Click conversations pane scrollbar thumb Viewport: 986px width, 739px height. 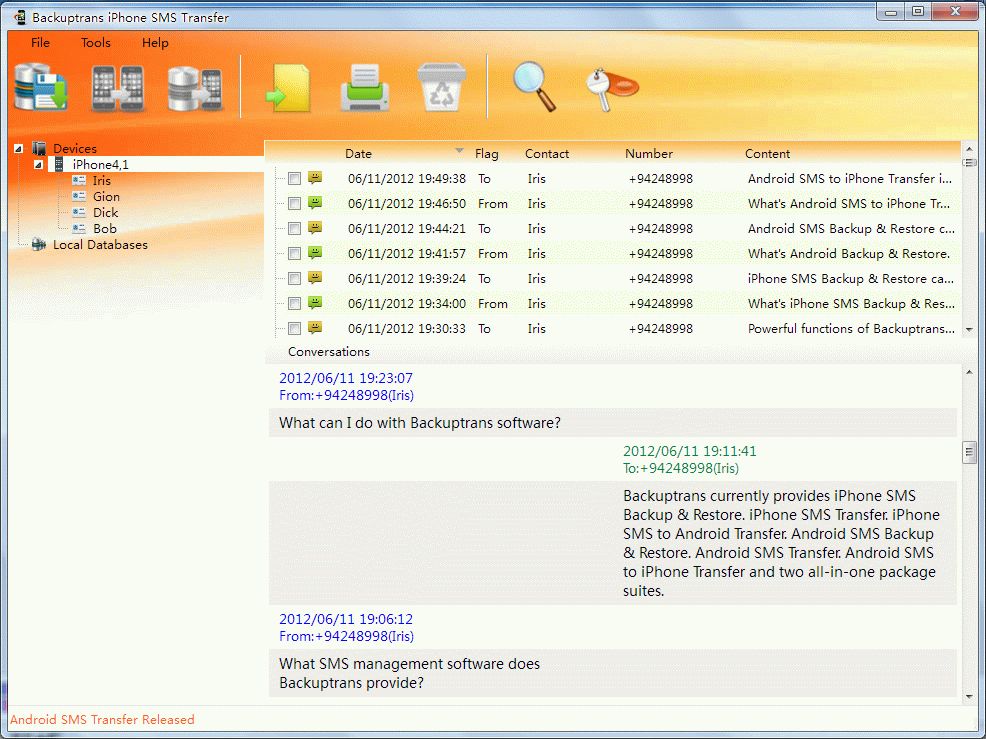coord(969,452)
